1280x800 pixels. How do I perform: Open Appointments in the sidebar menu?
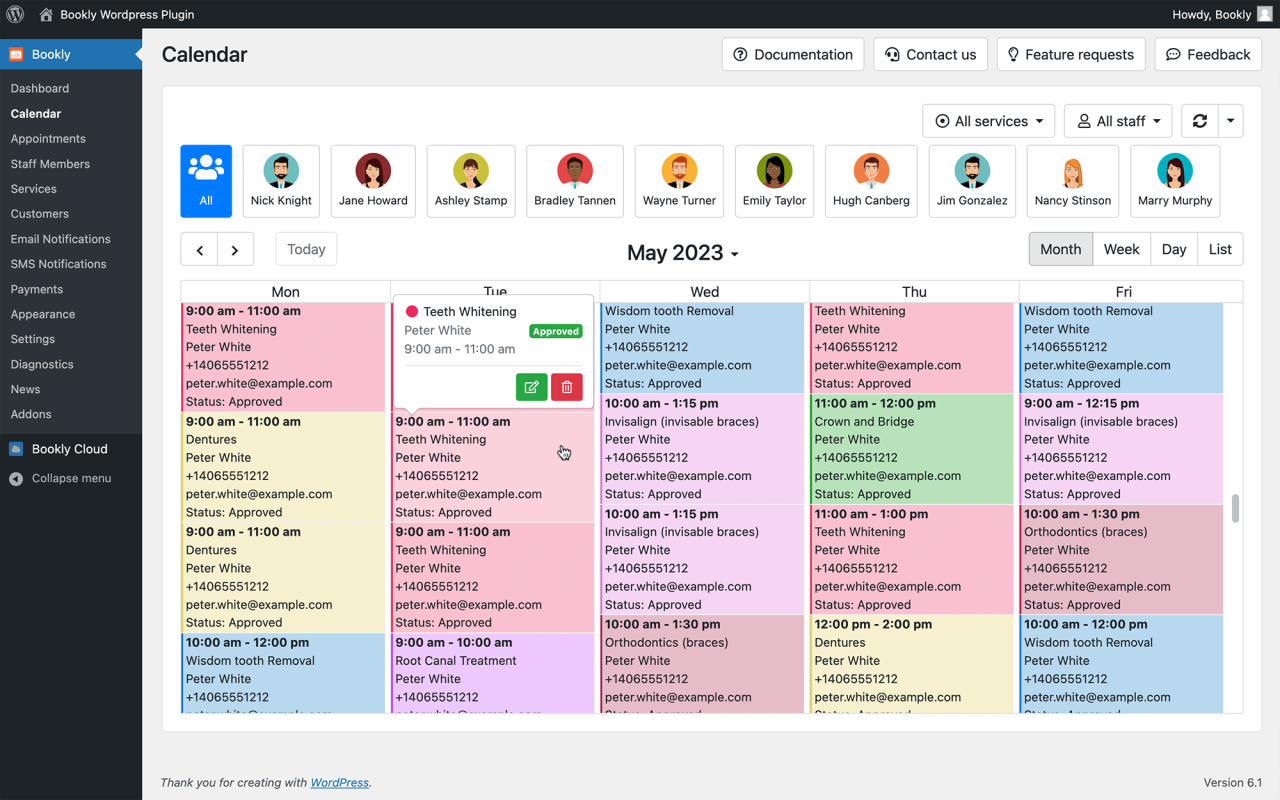[x=48, y=139]
